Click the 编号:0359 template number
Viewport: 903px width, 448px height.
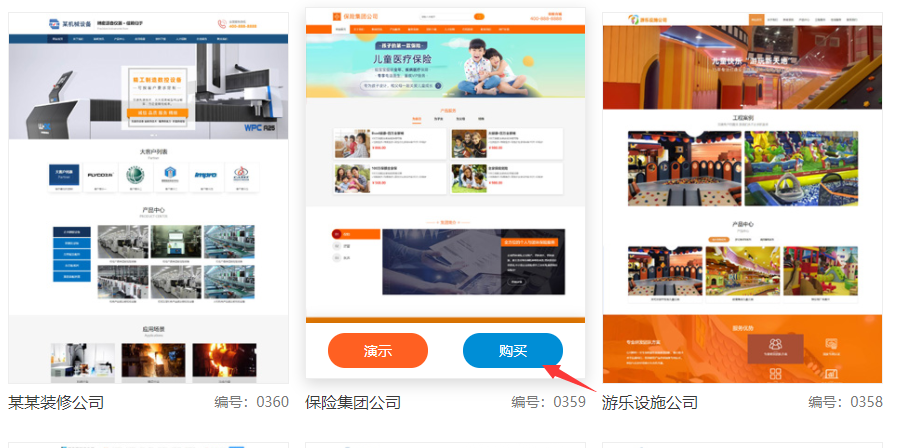pyautogui.click(x=548, y=403)
